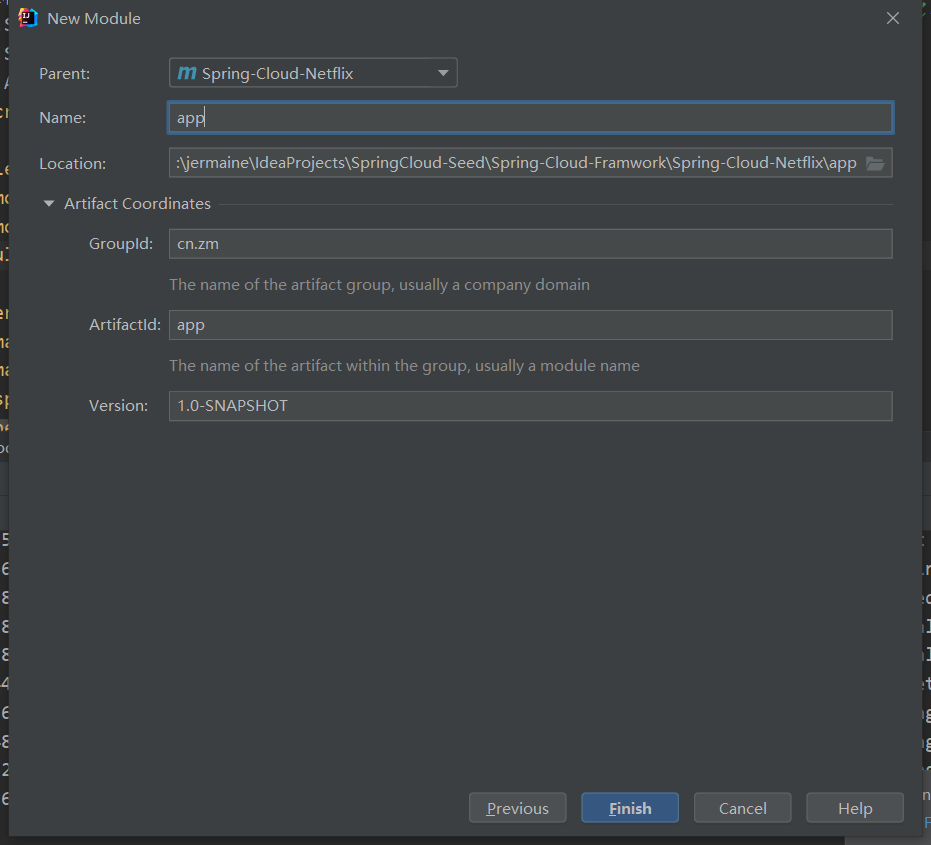
Task: Close the New Module dialog window
Action: [x=892, y=18]
